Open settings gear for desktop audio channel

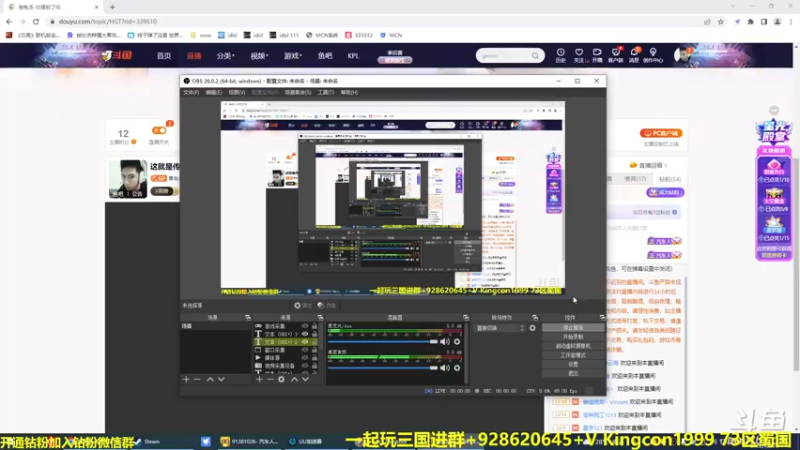457,368
